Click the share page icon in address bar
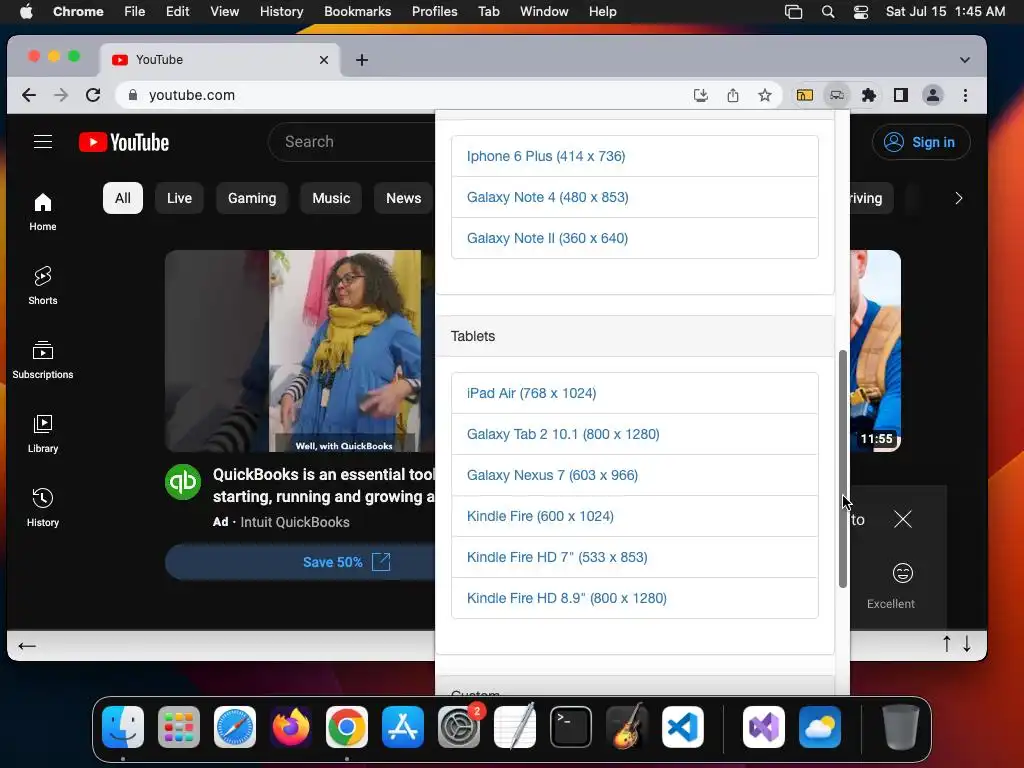Image resolution: width=1024 pixels, height=768 pixels. pyautogui.click(x=733, y=95)
